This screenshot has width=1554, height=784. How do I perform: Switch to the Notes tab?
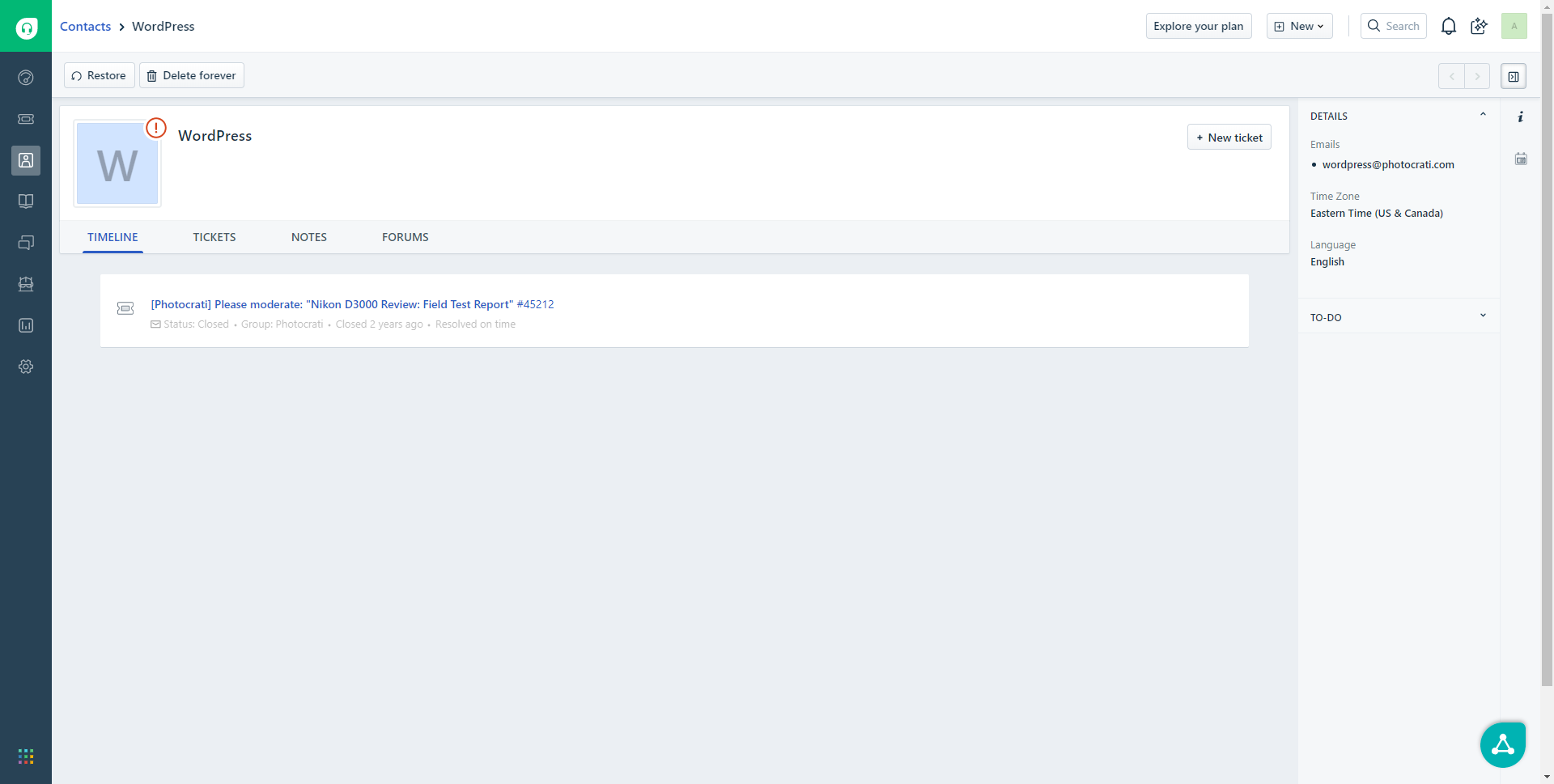point(309,237)
